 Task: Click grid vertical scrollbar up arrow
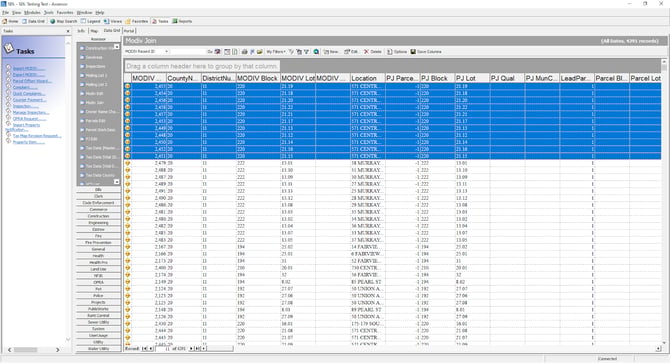pos(664,61)
